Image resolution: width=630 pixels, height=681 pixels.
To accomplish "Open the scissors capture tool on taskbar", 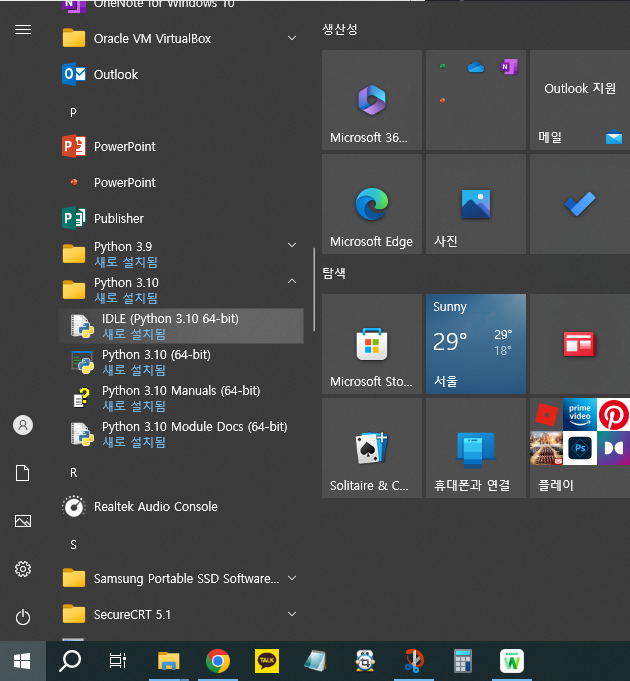I will click(414, 661).
